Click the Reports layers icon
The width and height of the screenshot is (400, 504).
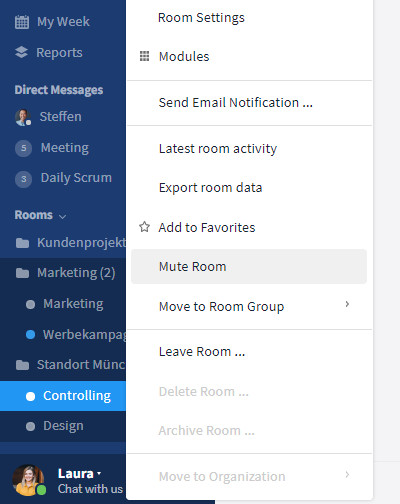[x=21, y=52]
